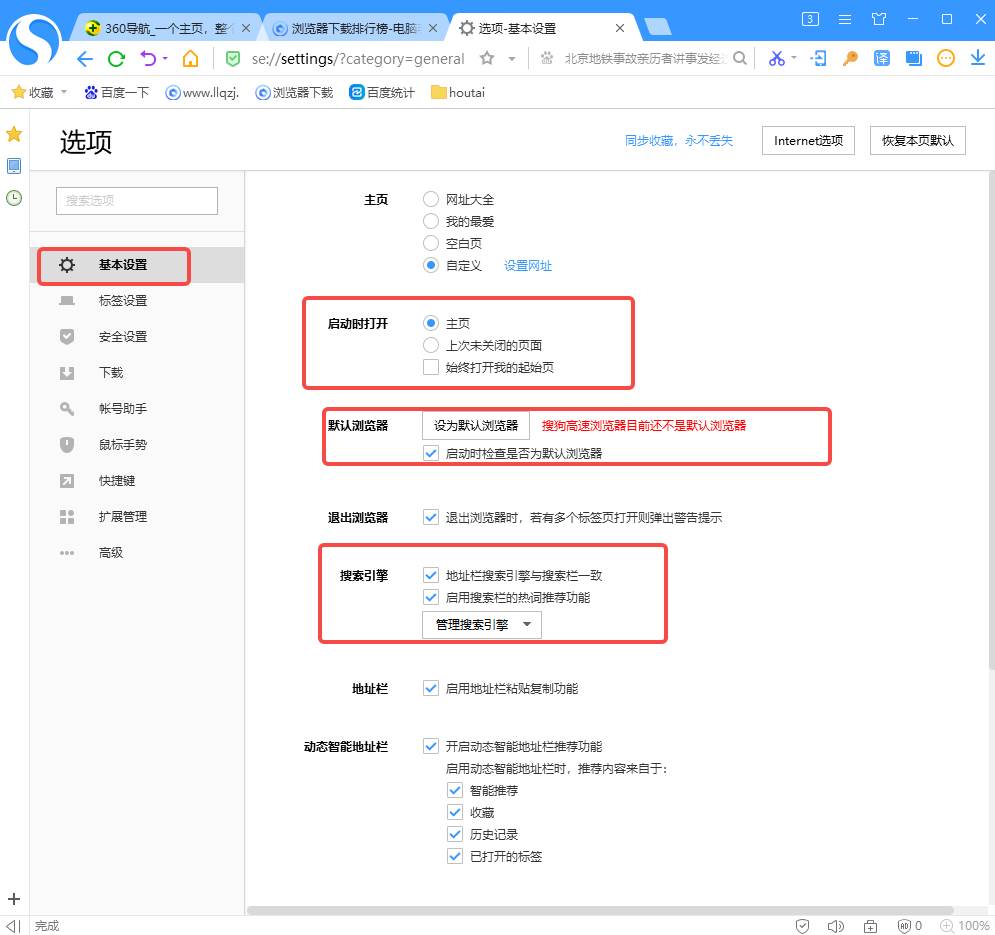Open the orange key password icon
The height and width of the screenshot is (935, 995).
point(850,58)
